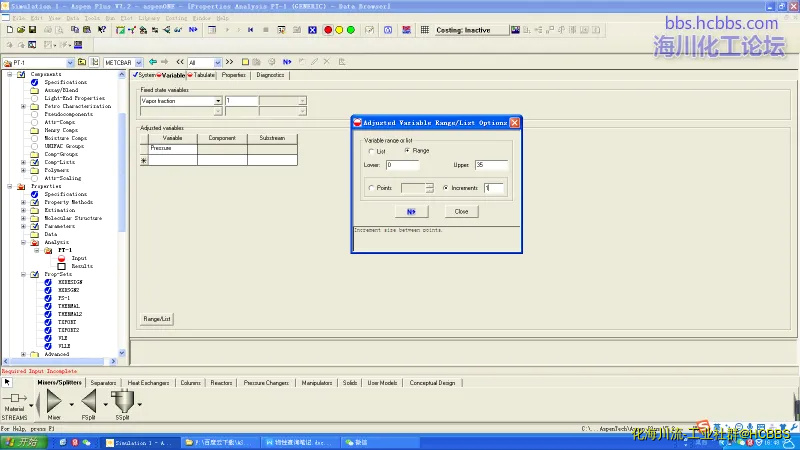The width and height of the screenshot is (800, 450).
Task: Click the Open file folder icon
Action: click(x=21, y=30)
